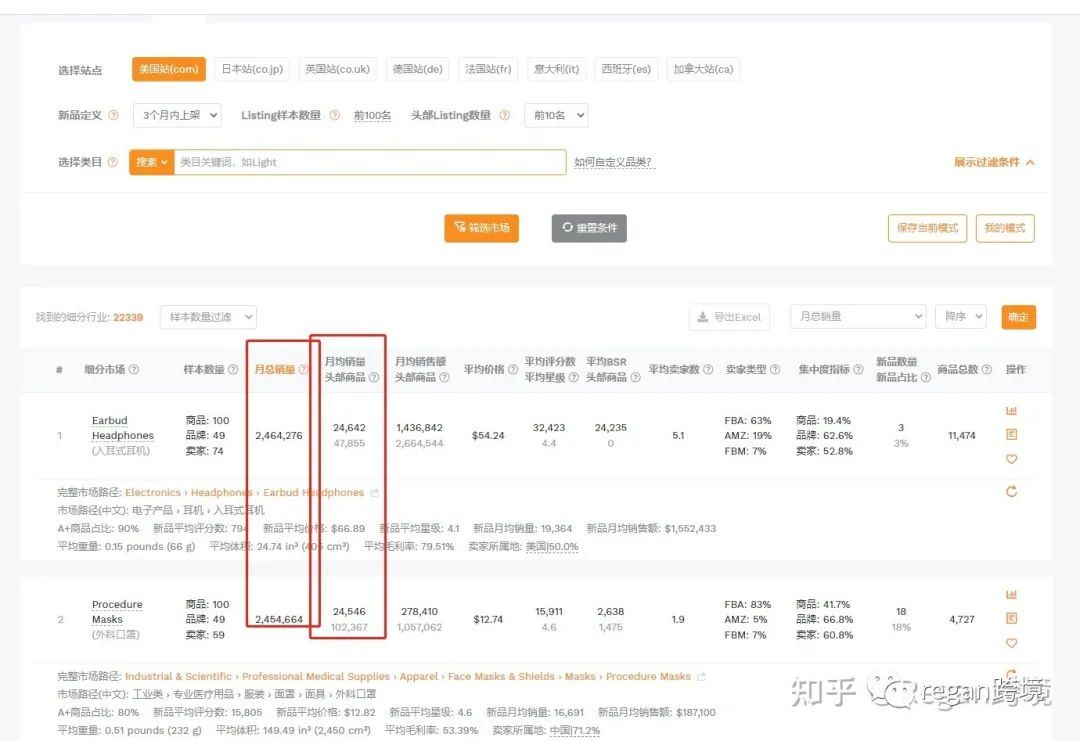1080x741 pixels.
Task: Open the 月总销量 sort field dropdown
Action: (x=858, y=316)
